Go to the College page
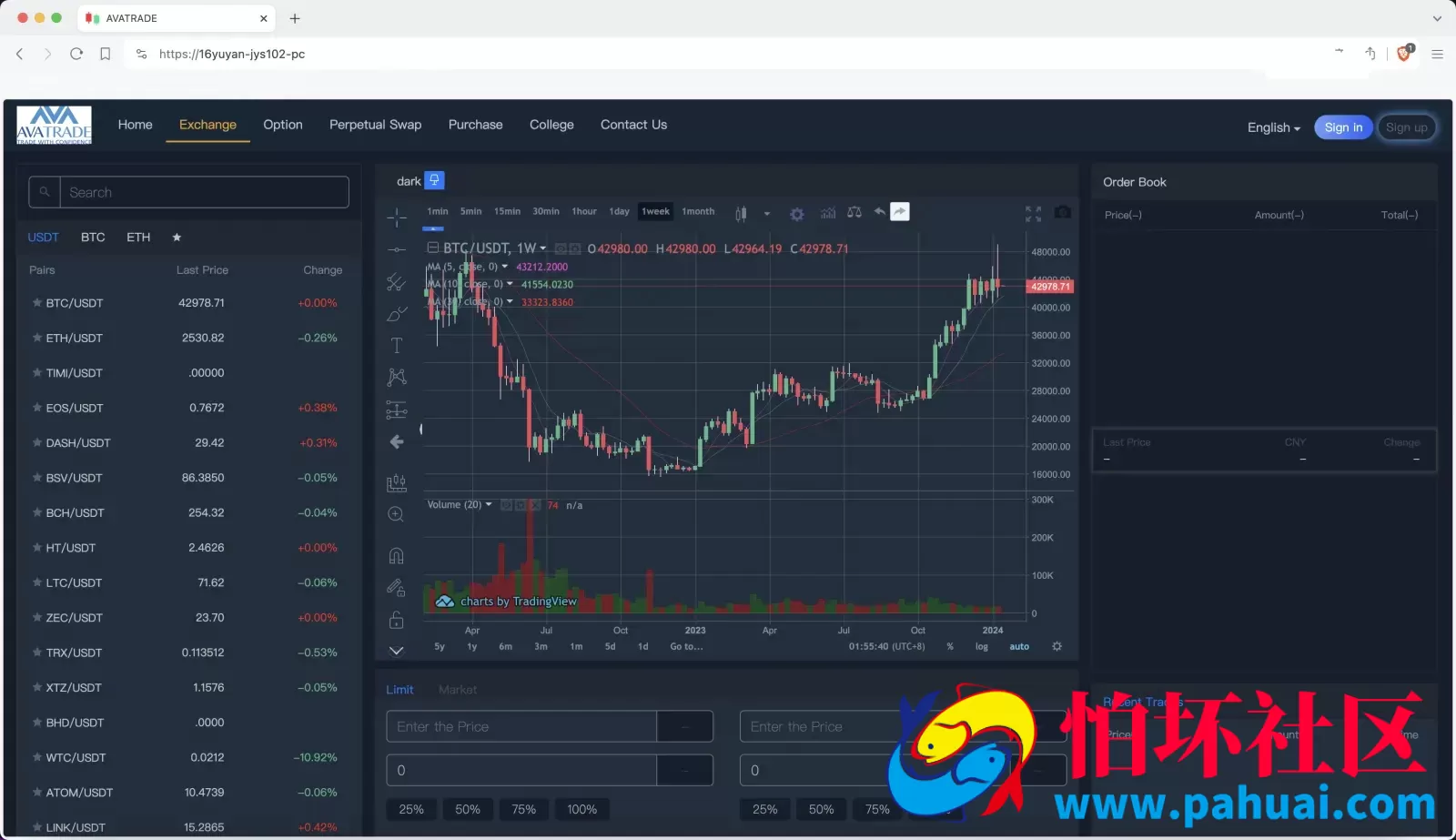 coord(551,125)
